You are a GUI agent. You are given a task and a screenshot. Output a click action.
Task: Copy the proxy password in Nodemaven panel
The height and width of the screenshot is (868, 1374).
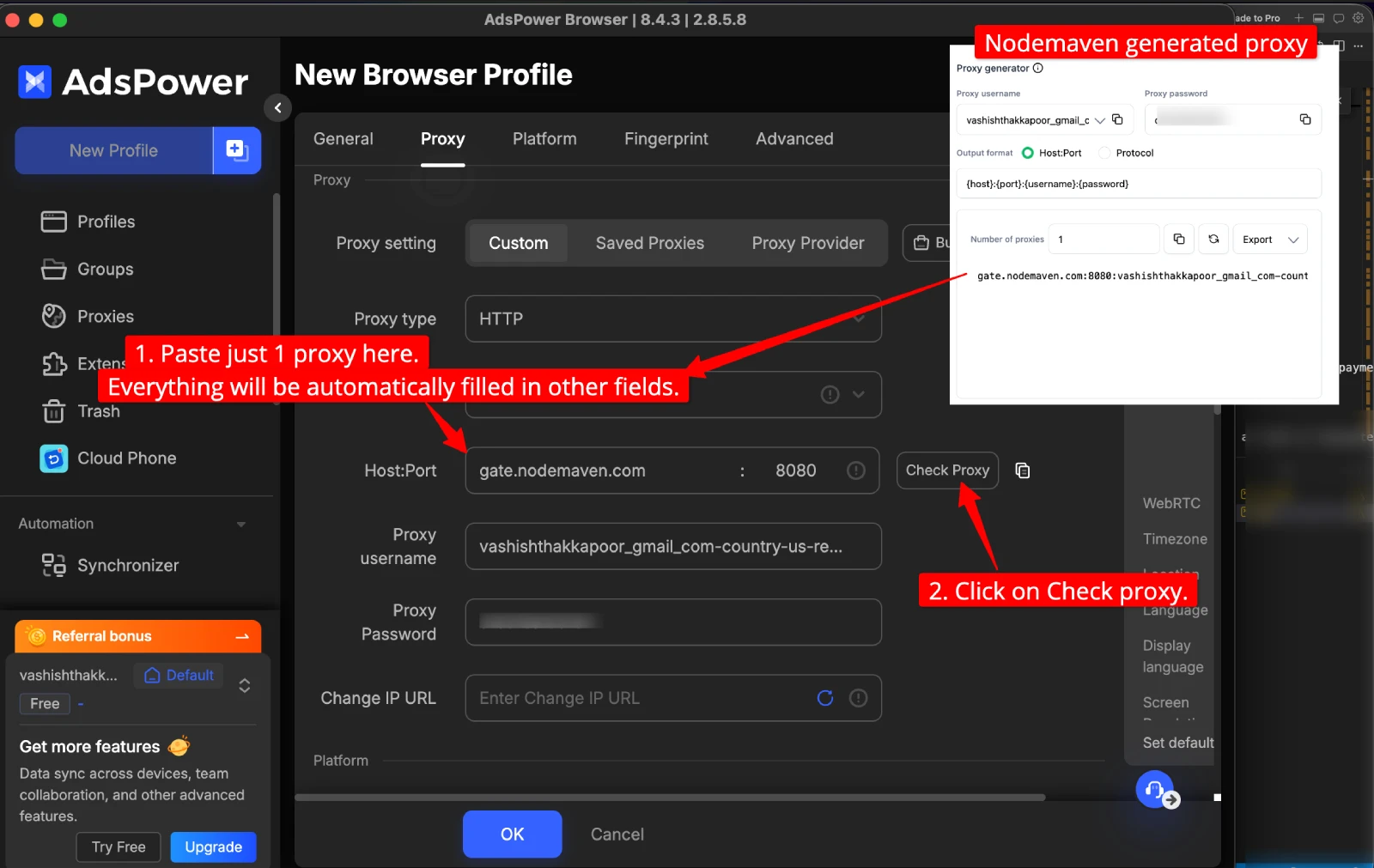(1304, 119)
